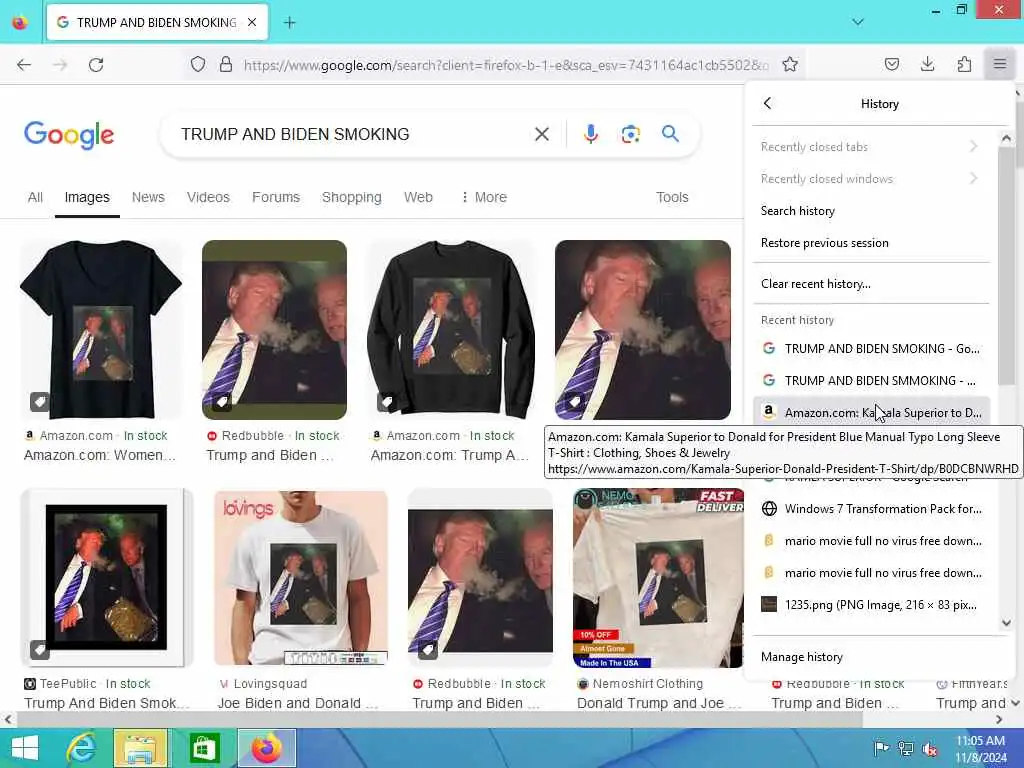
Task: Open TRUMP AND BIDEN SMMOKING history entry
Action: pos(871,381)
